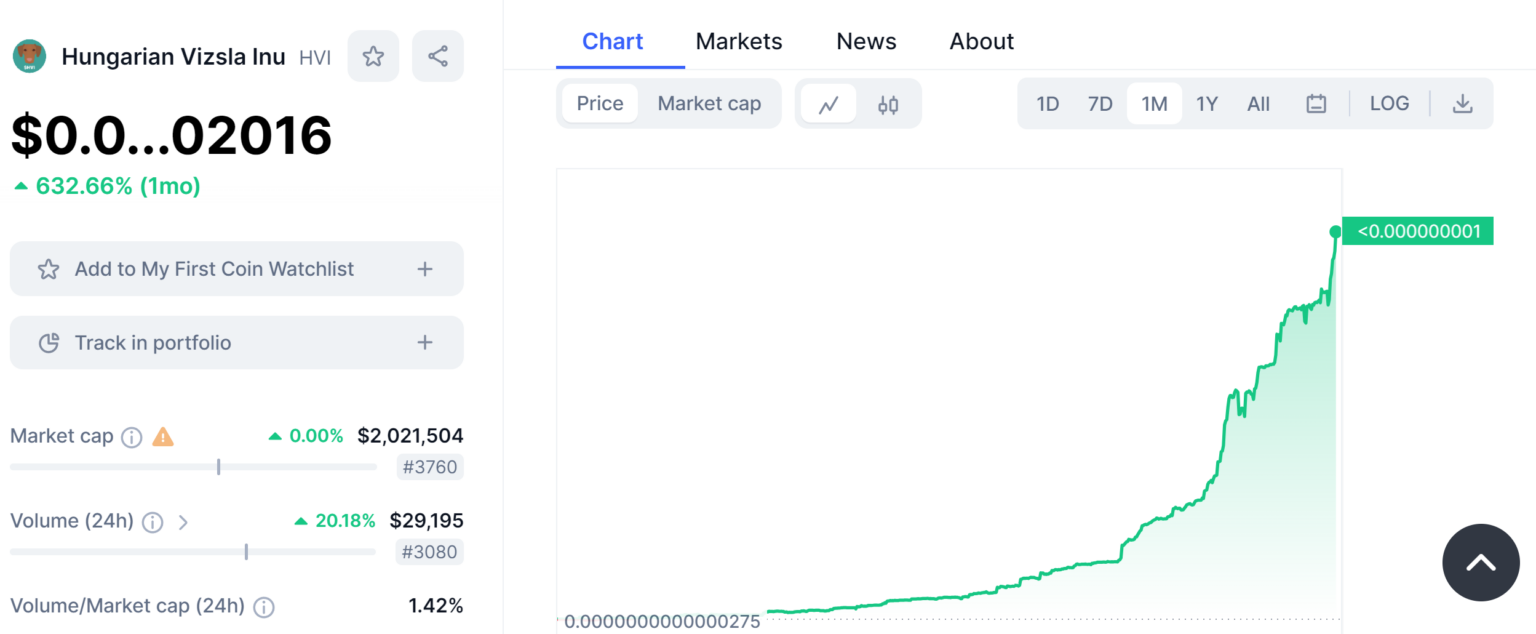Switch to candlestick chart icon
The width and height of the screenshot is (1536, 634).
888,104
